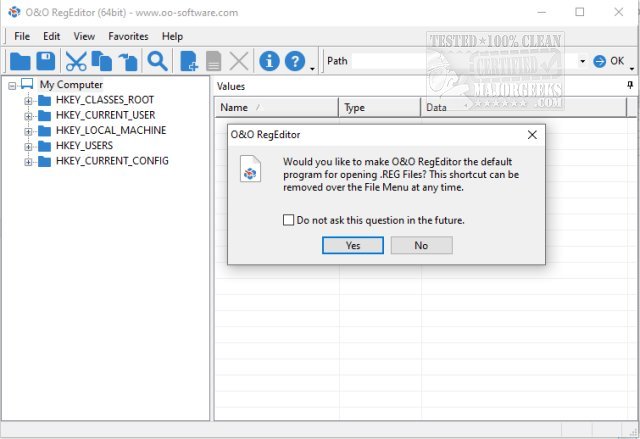Image resolution: width=640 pixels, height=439 pixels.
Task: Collapse the My Computer tree node
Action: tap(12, 86)
